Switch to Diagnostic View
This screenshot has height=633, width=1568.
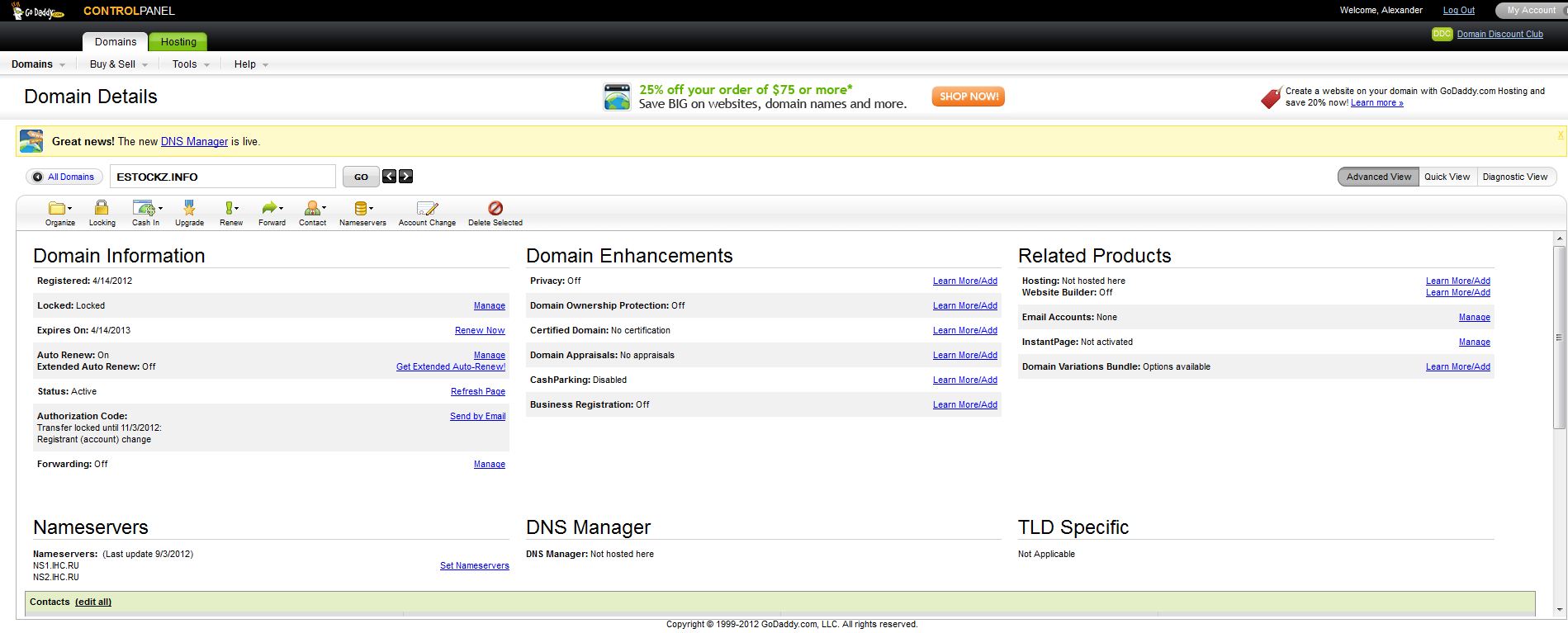coord(1515,177)
